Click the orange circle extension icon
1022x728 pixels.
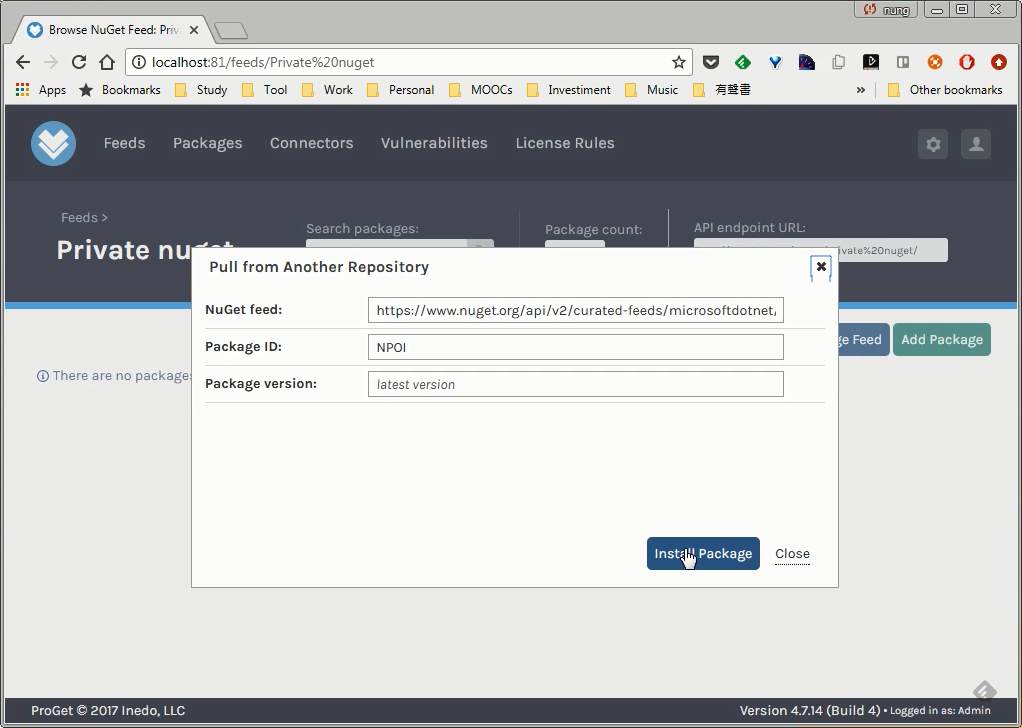(935, 62)
